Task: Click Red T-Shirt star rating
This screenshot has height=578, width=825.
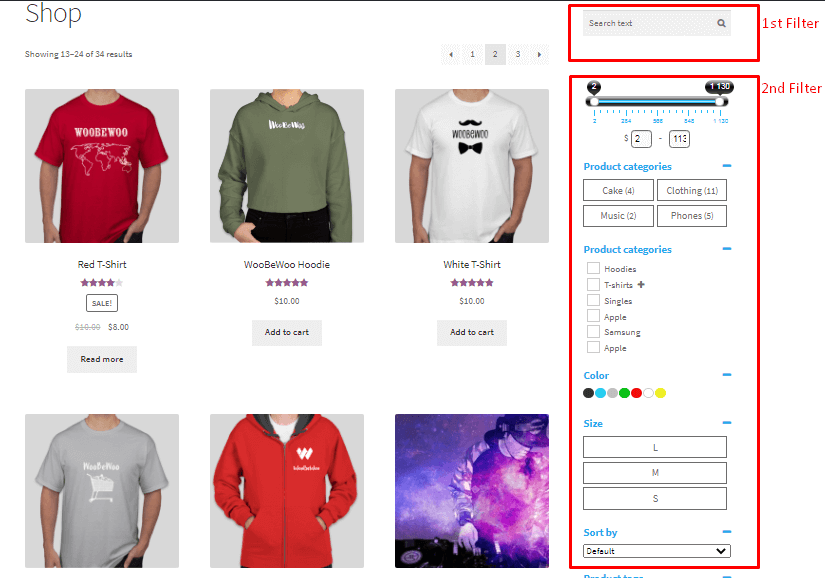Action: [102, 282]
